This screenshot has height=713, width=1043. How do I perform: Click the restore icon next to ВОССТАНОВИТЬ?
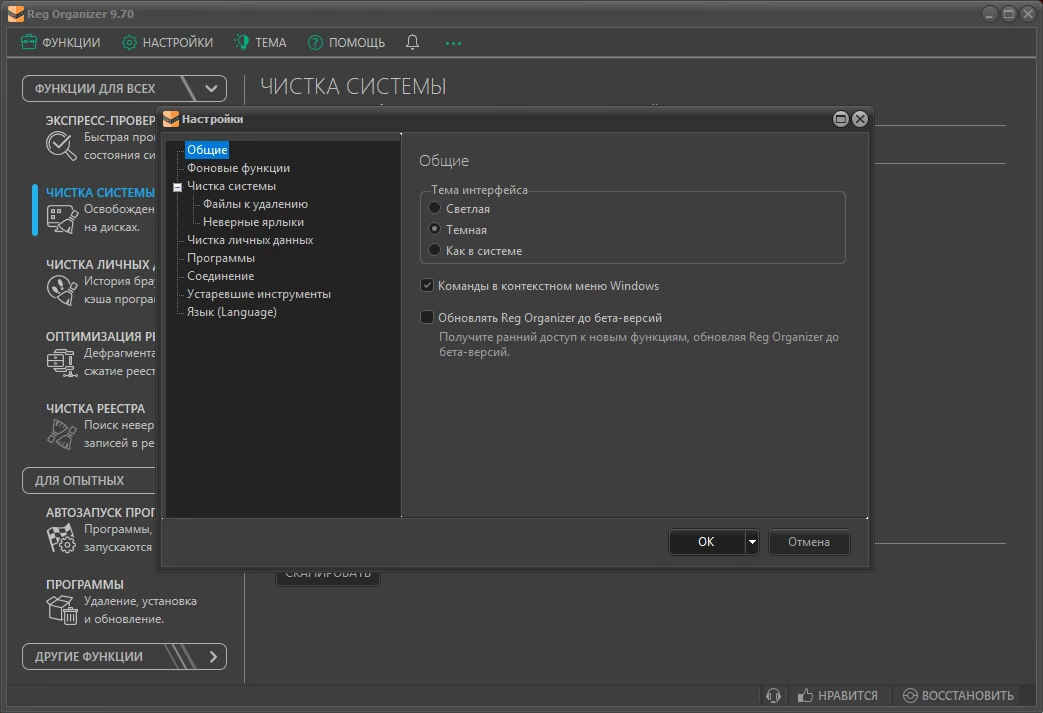point(910,696)
